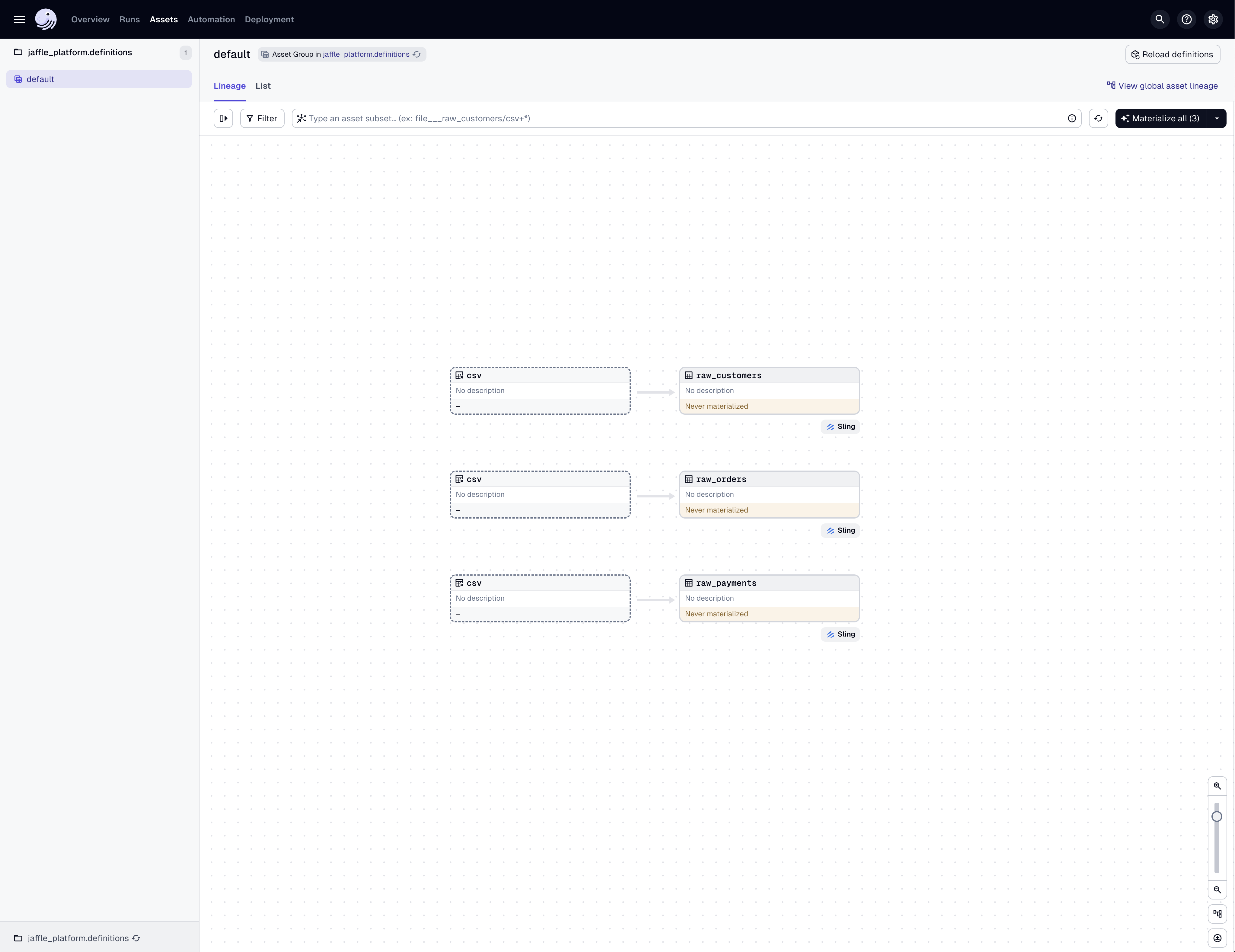Image resolution: width=1235 pixels, height=952 pixels.
Task: Click the zoom out magnifier icon
Action: 1217,889
